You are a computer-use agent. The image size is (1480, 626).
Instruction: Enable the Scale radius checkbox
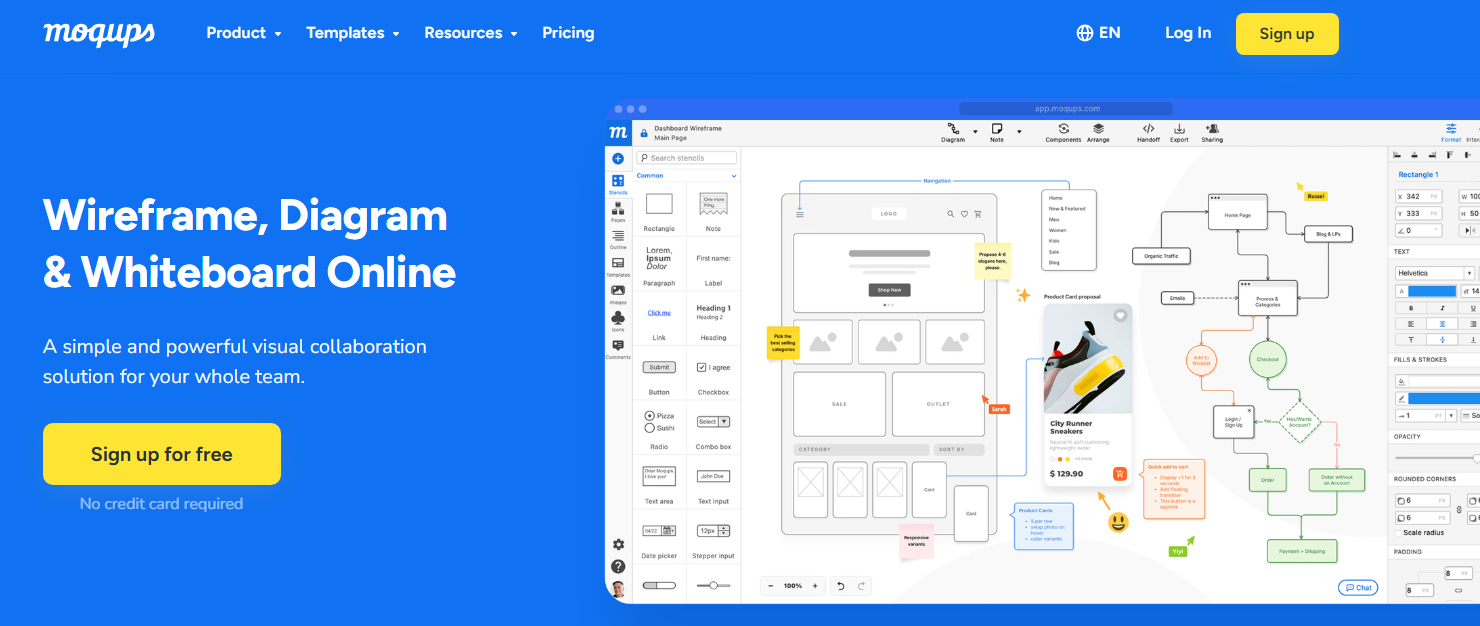(1399, 532)
